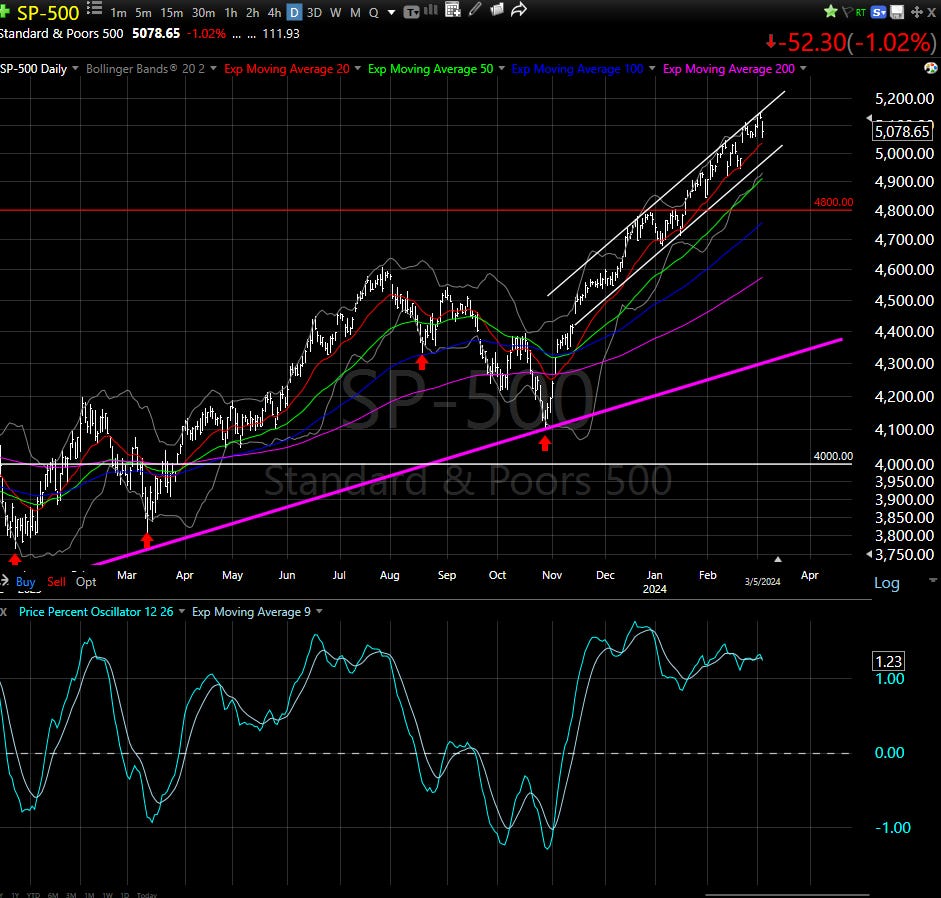Click the bottom horizontal scrollbar
This screenshot has width=941, height=898.
[787, 895]
